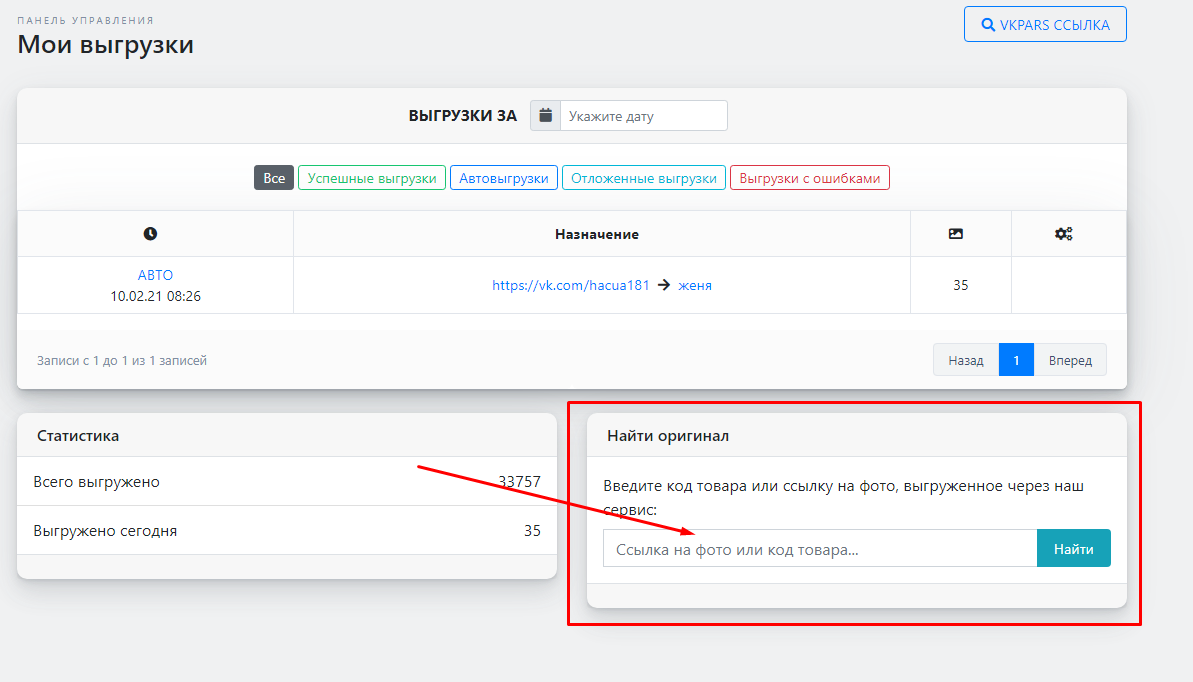This screenshot has height=682, width=1193.
Task: Sort by the clock icon column header
Action: (150, 234)
